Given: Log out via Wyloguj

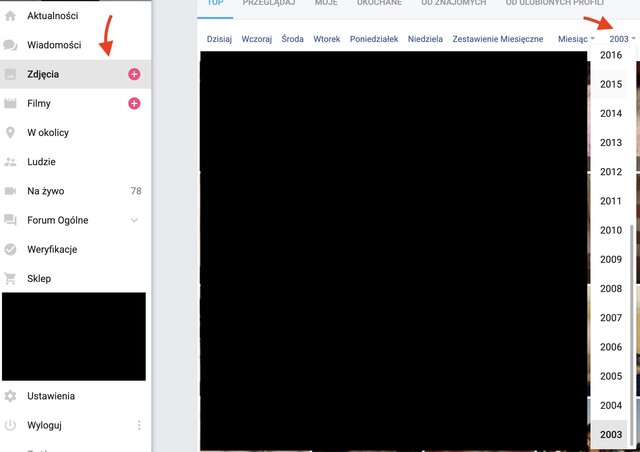Looking at the screenshot, I should [44, 425].
